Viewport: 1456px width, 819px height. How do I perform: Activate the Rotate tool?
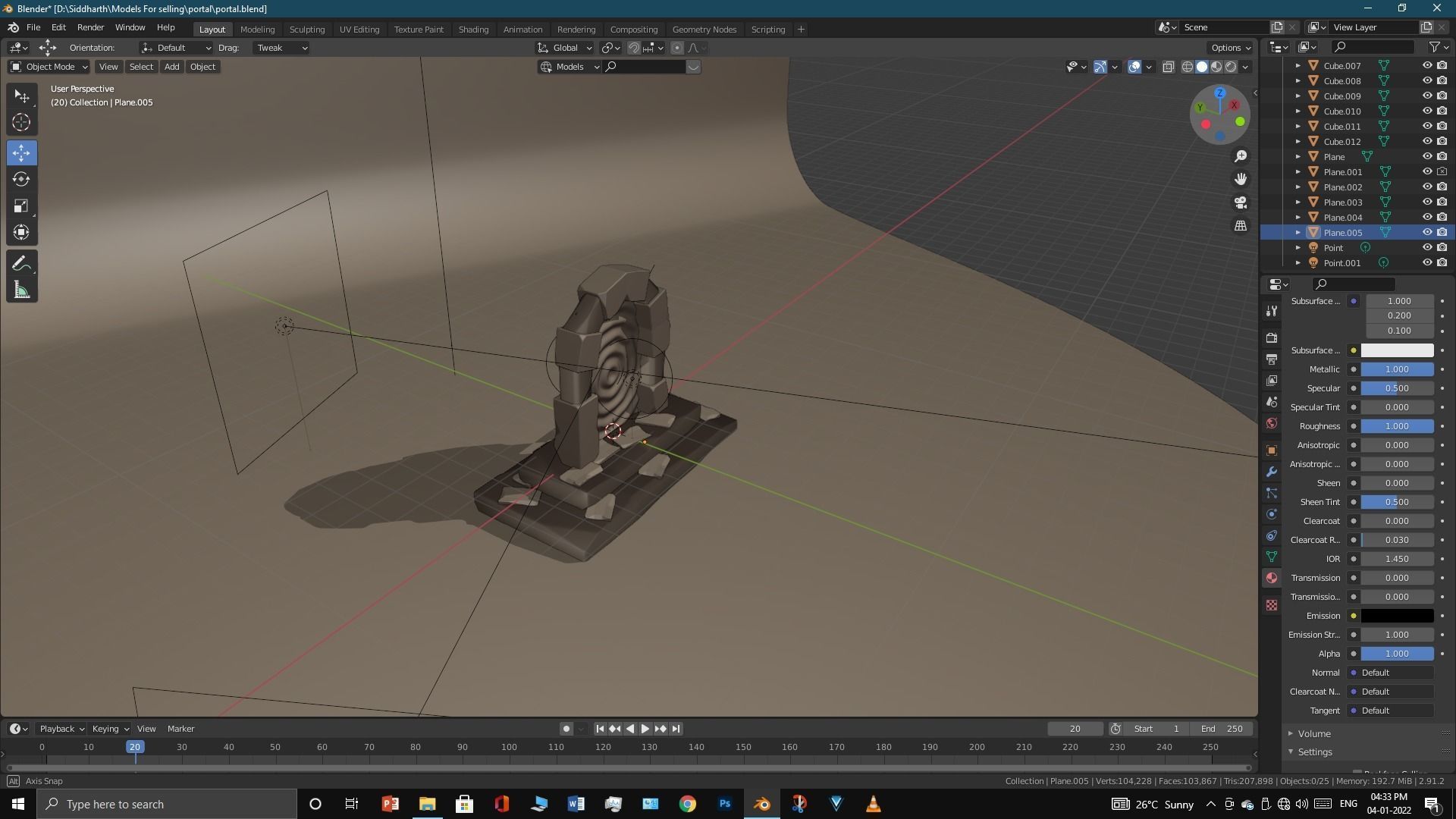click(x=22, y=180)
